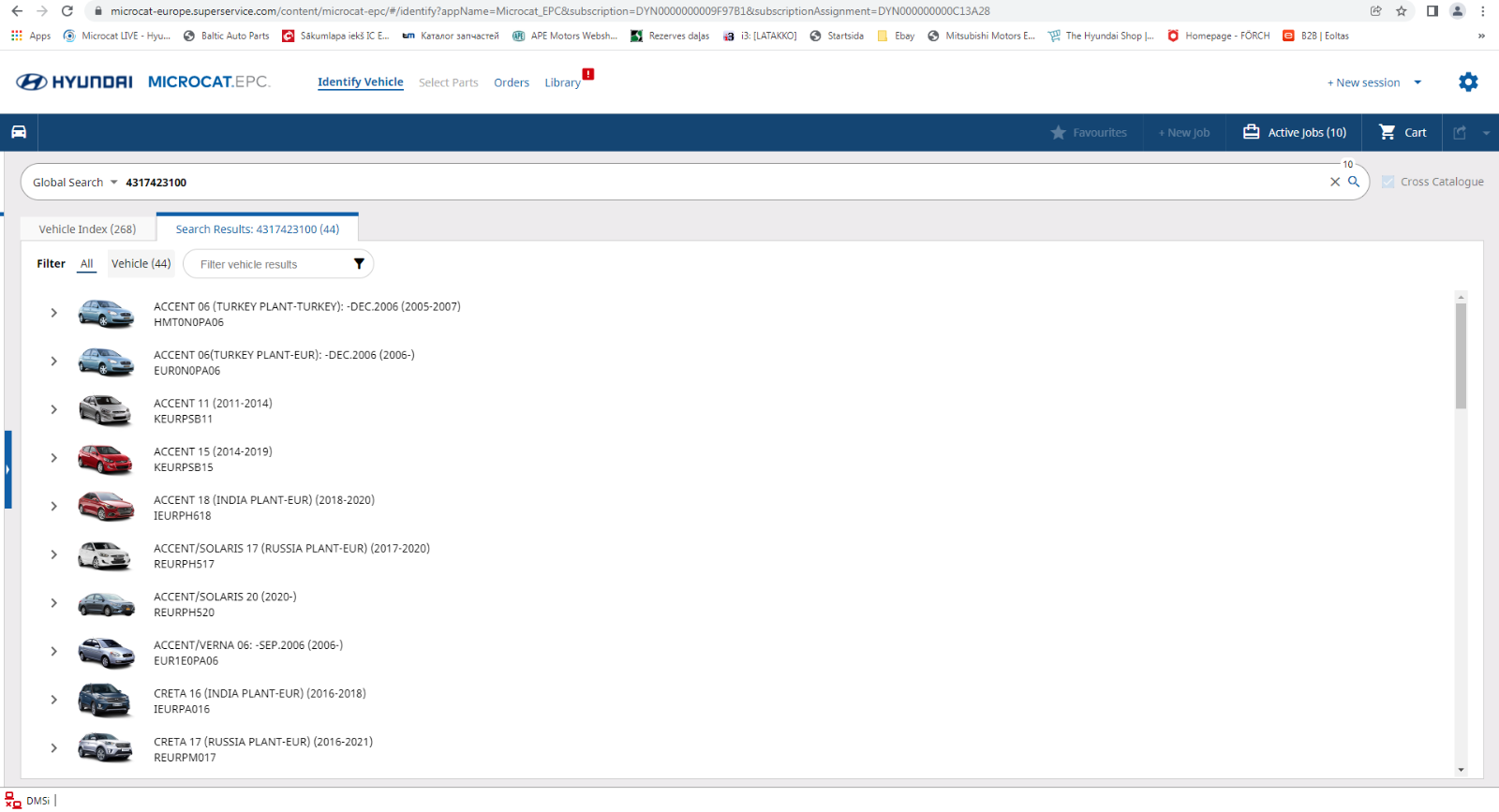Open the Cart icon
This screenshot has width=1499, height=812.
1388,132
